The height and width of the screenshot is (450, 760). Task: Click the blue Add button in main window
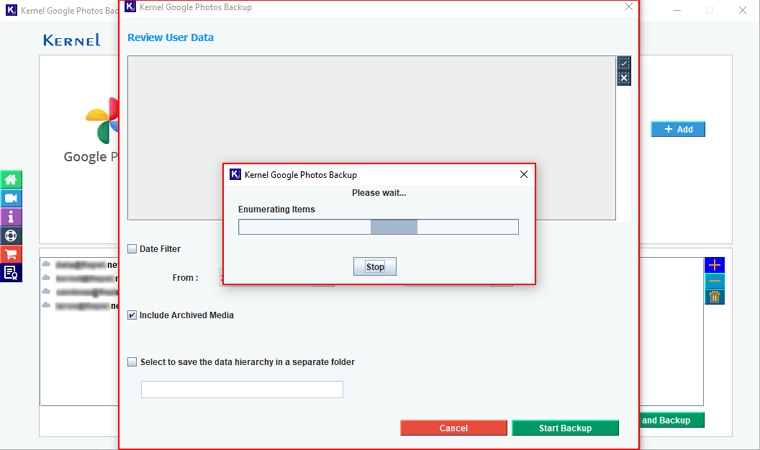(678, 129)
